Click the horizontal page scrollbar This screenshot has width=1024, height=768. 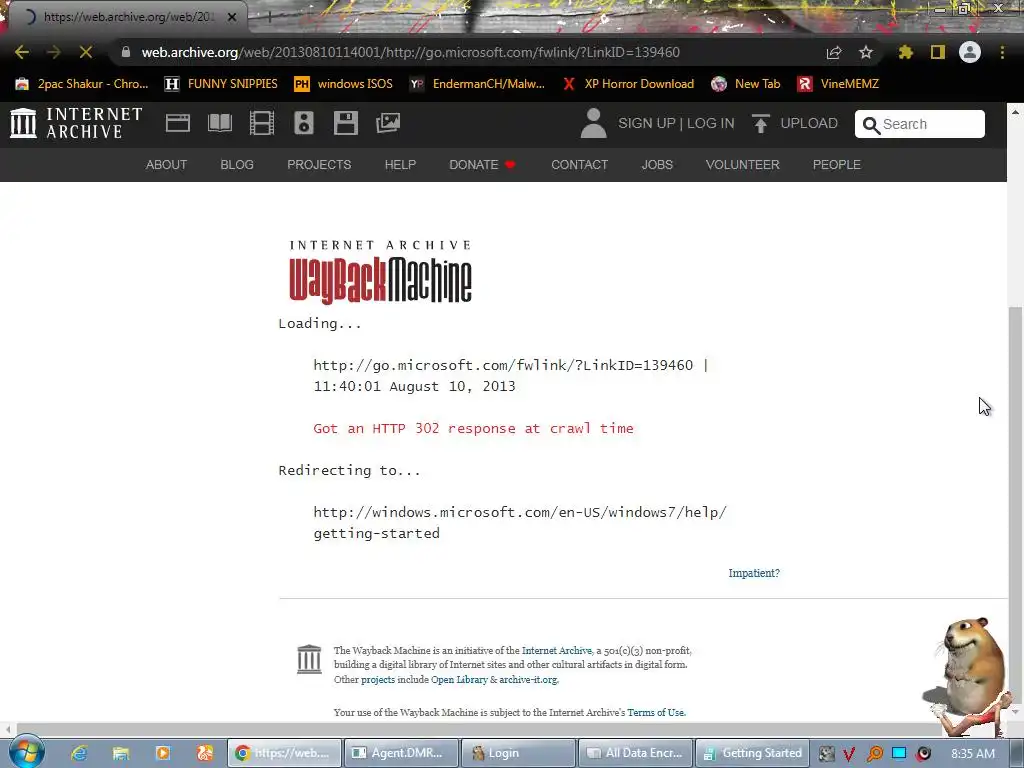click(470, 728)
